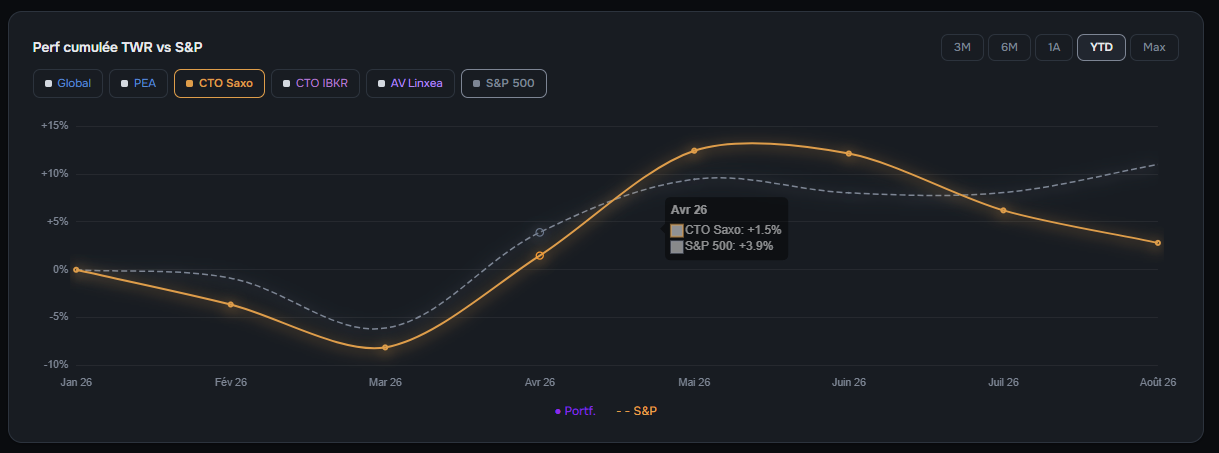
Task: Click the Portf. legend entry
Action: pos(575,411)
